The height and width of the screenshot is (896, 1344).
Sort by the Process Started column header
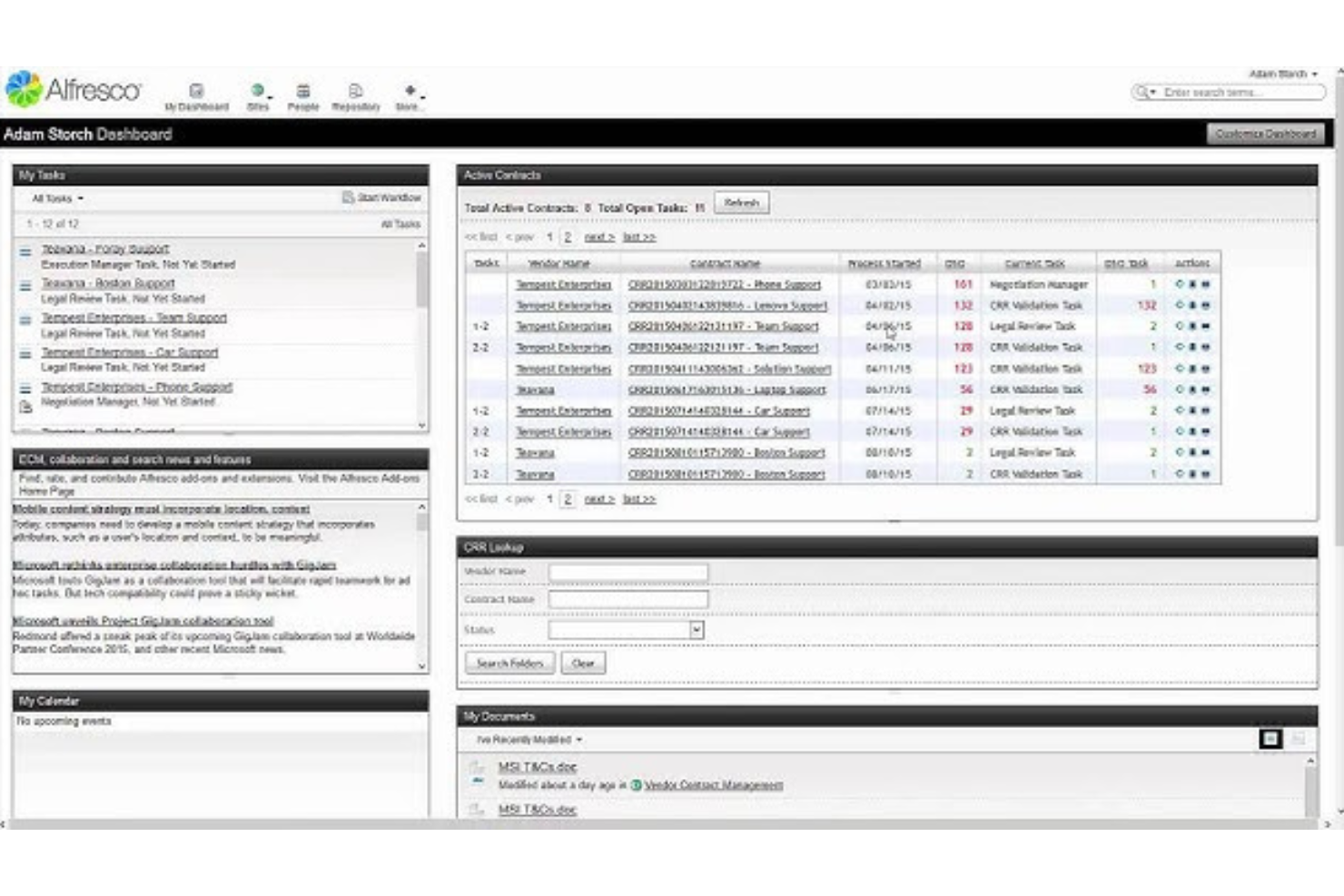884,263
